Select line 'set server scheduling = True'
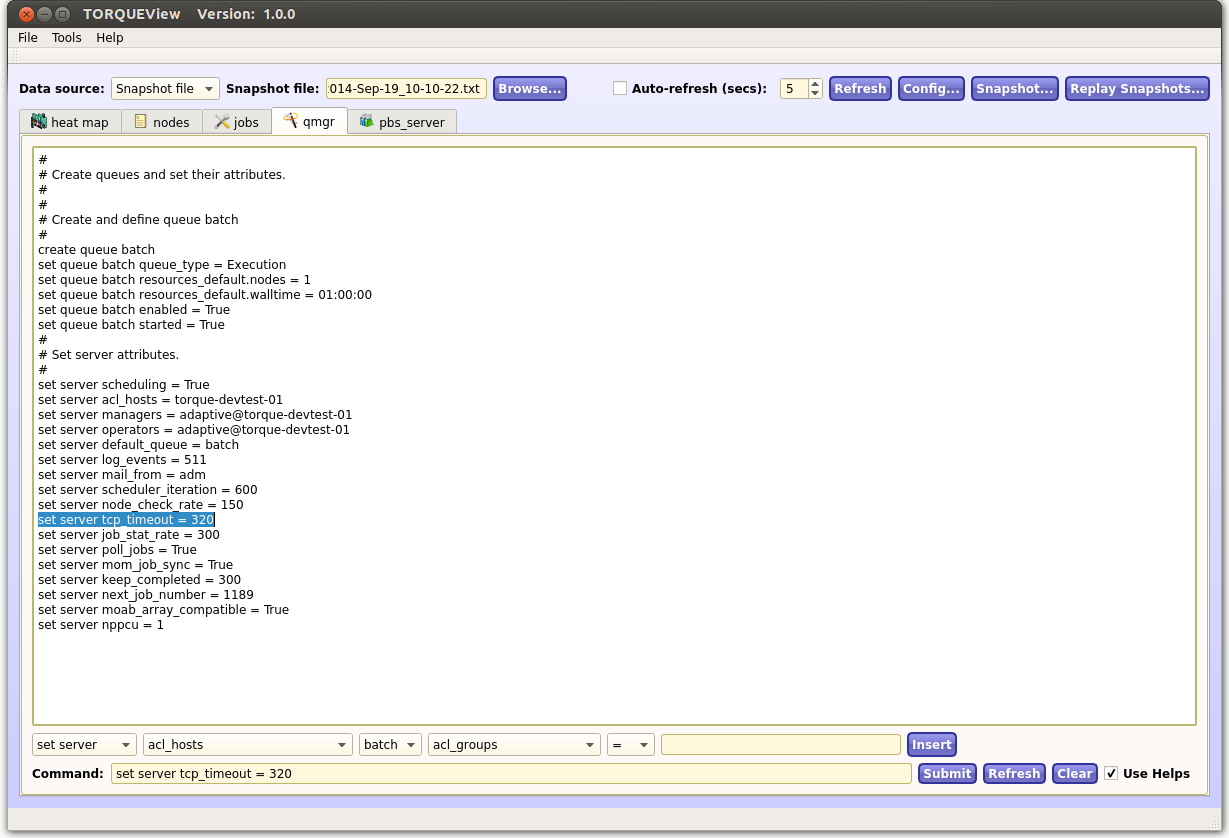1229x838 pixels. (x=124, y=385)
